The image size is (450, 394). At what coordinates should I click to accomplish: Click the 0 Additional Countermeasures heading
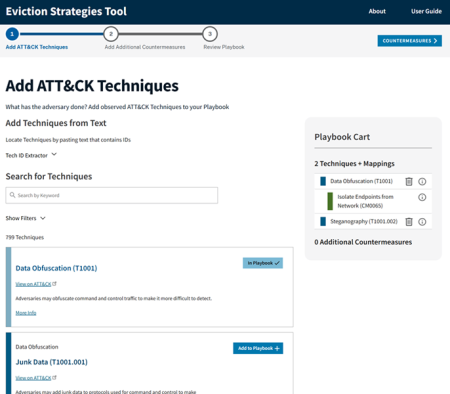[363, 242]
